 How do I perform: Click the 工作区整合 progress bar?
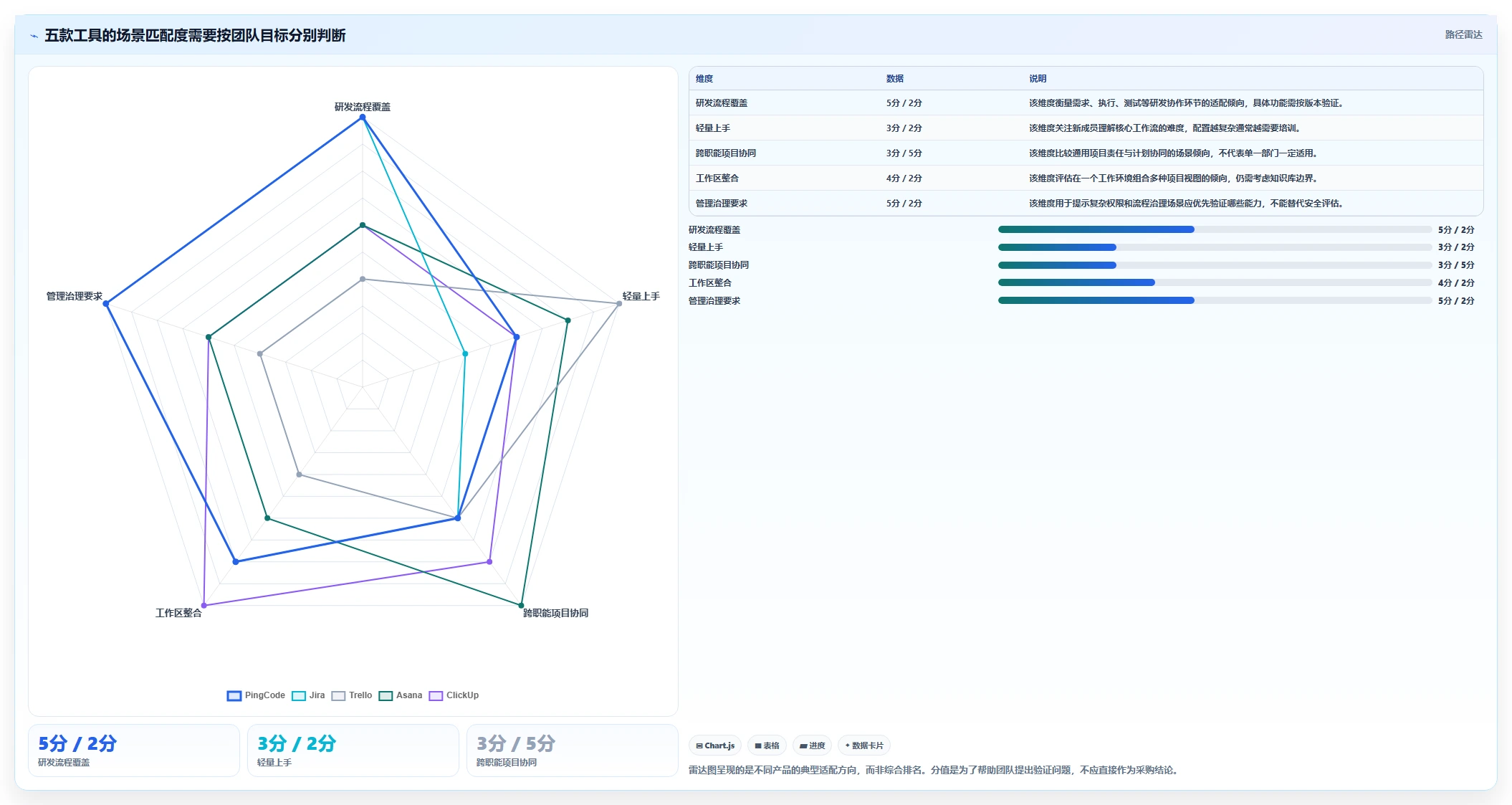point(1215,282)
